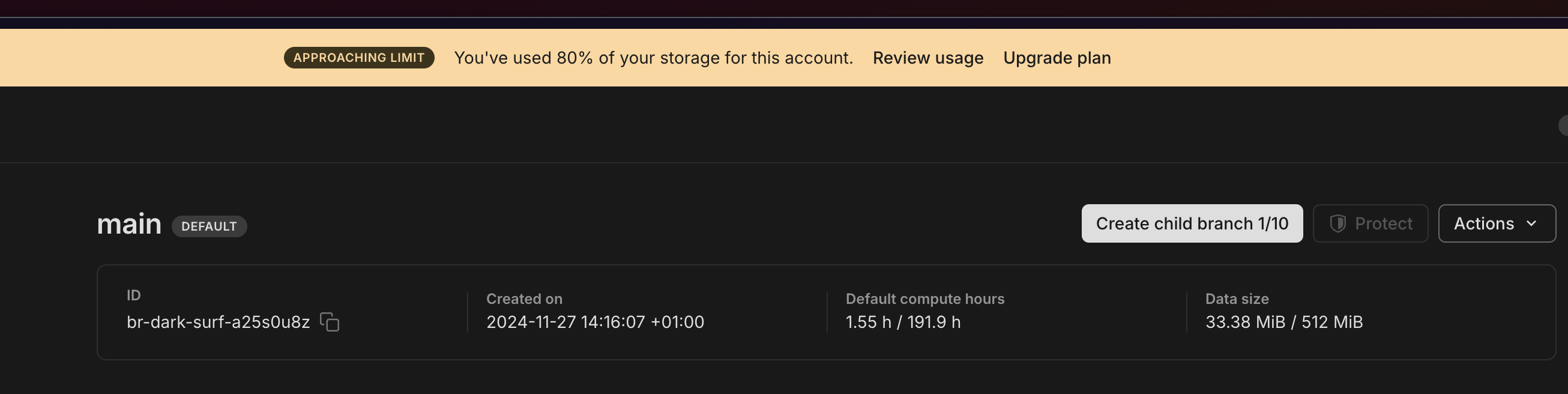The height and width of the screenshot is (394, 1568).
Task: Click the br-dark-surf-a25s0u8z ID text
Action: point(218,322)
